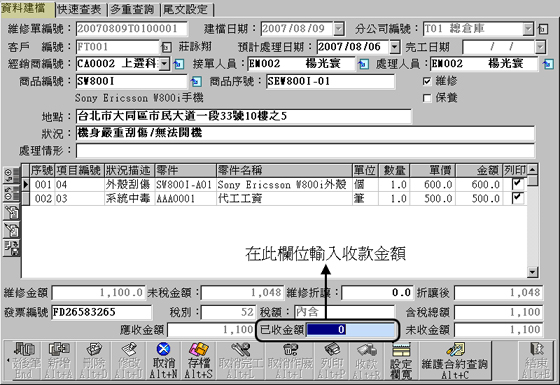Click the 已收金額 input field
This screenshot has height=385, width=560.
click(x=351, y=329)
